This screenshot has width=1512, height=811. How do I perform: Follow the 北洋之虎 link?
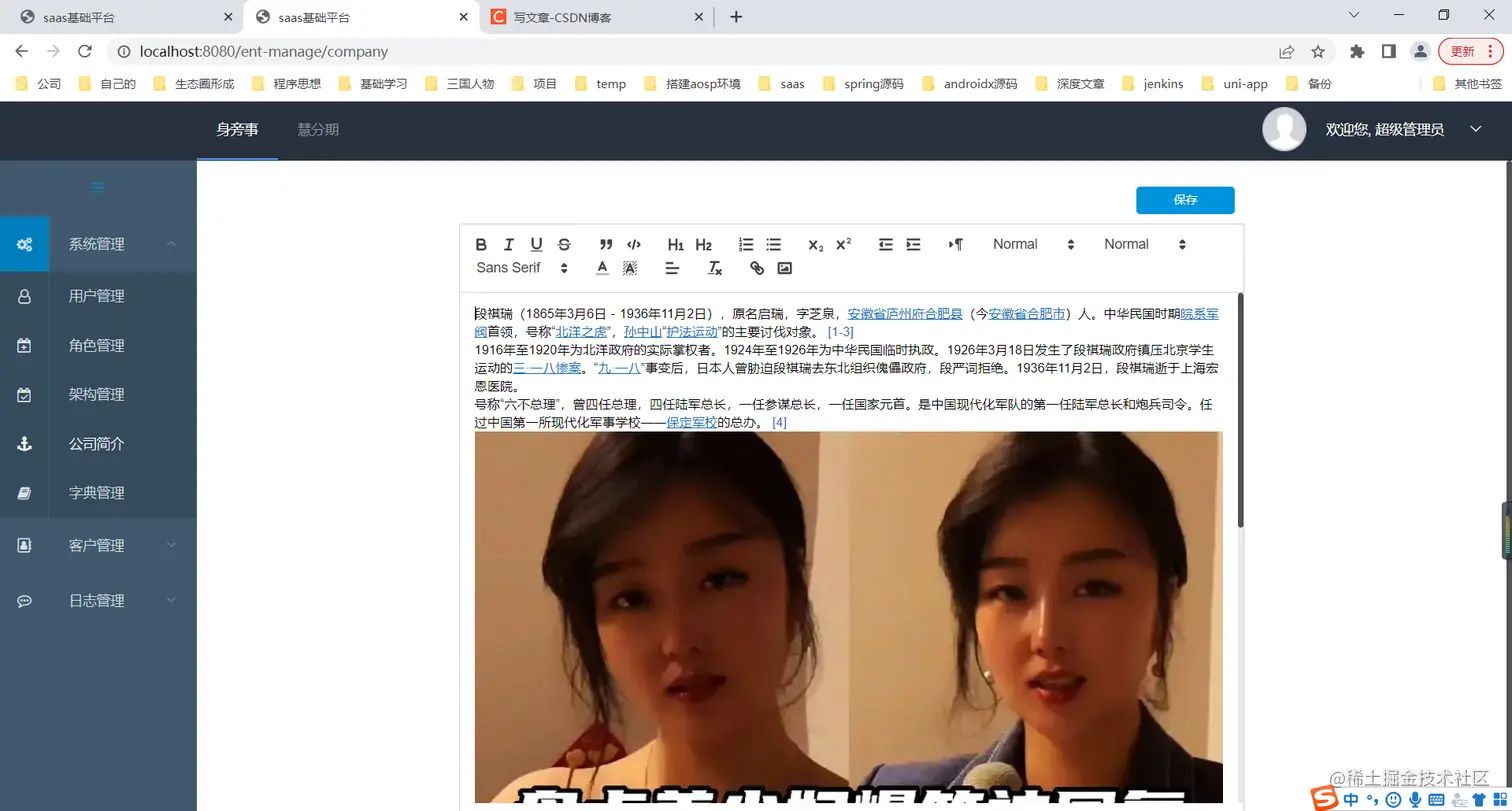pos(583,331)
